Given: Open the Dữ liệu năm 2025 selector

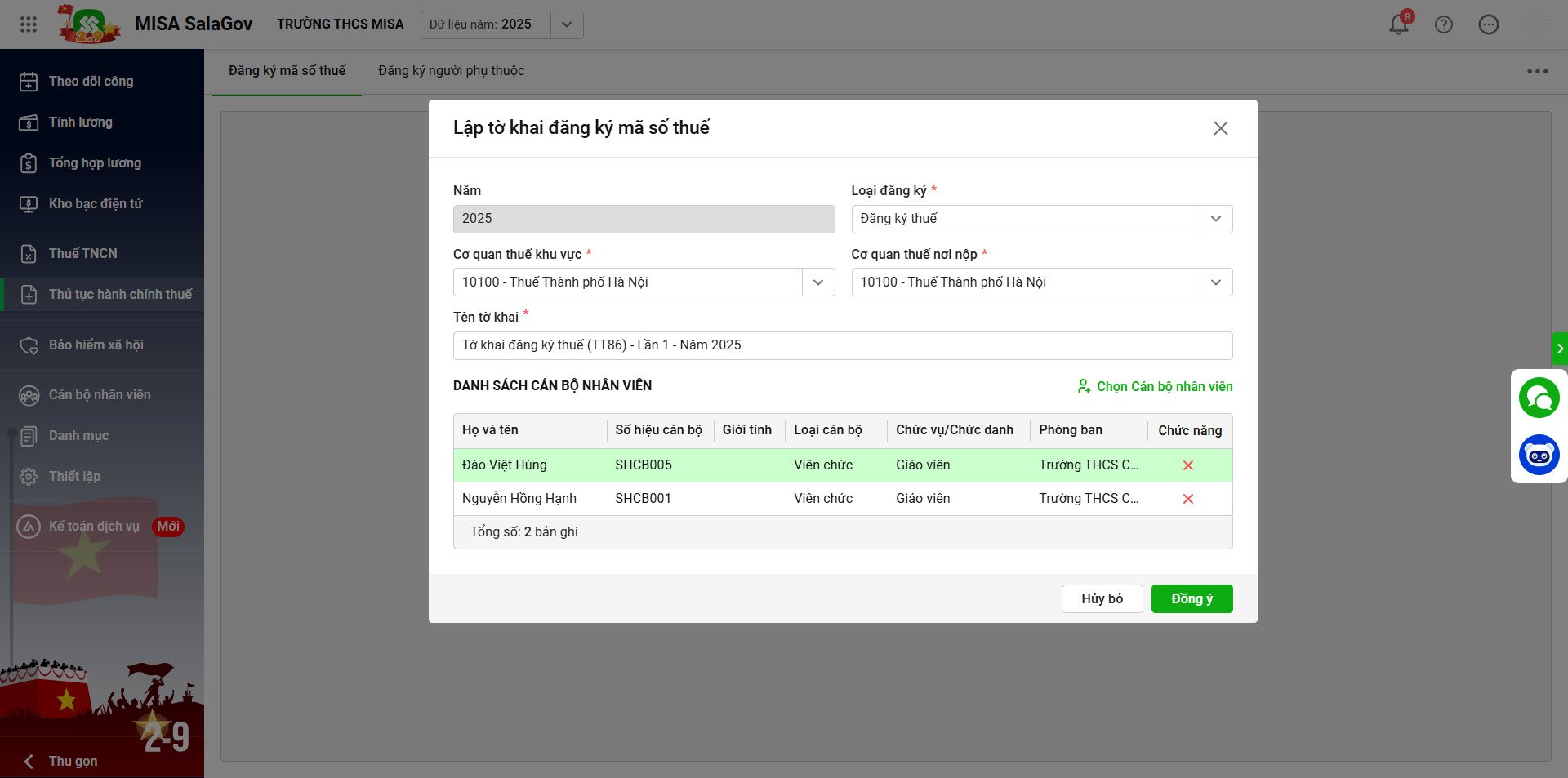Looking at the screenshot, I should (566, 24).
